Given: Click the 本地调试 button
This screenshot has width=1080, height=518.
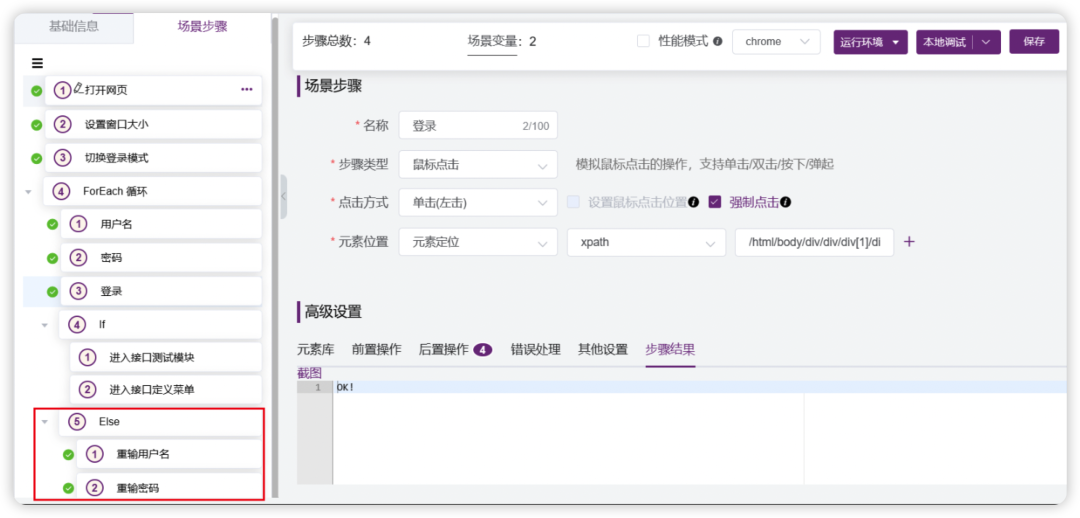Looking at the screenshot, I should click(x=944, y=42).
